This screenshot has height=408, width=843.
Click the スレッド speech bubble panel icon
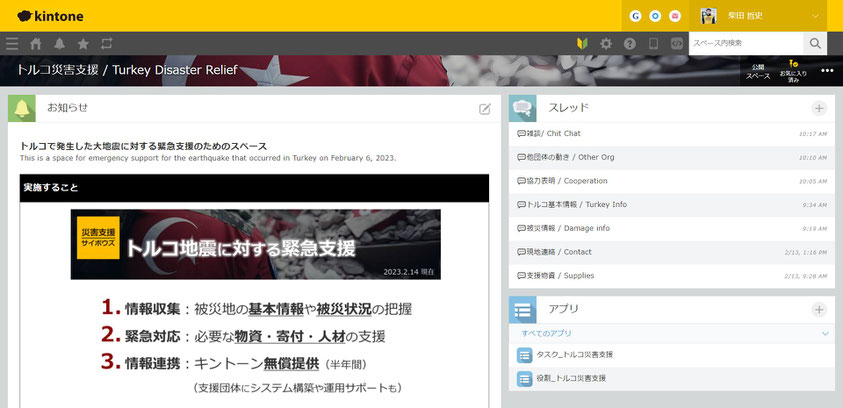pos(523,109)
